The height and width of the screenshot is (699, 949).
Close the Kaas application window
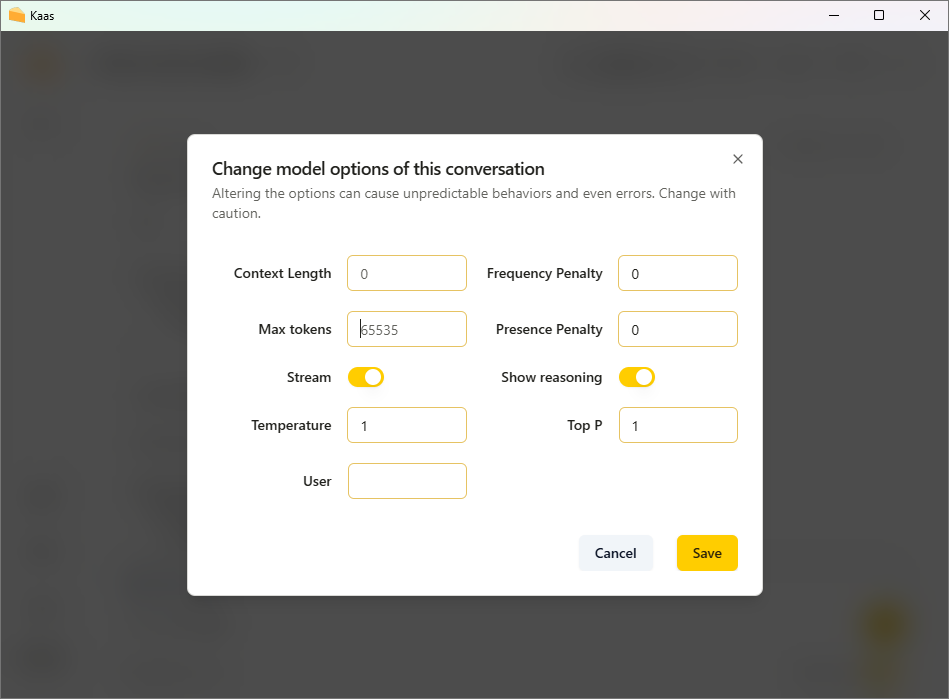tap(925, 15)
